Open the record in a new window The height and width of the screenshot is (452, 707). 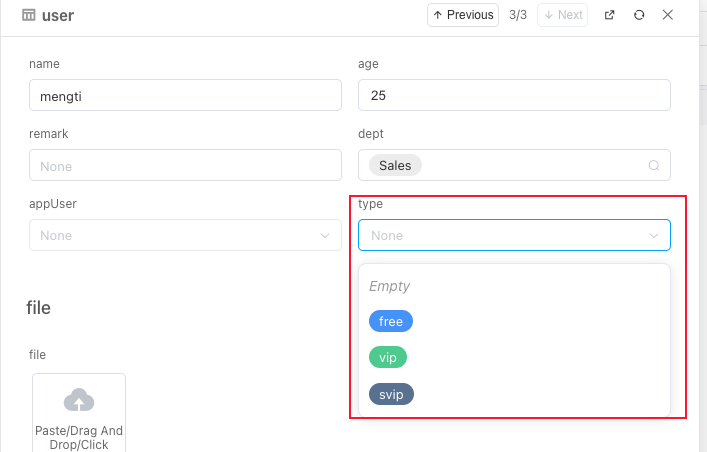point(609,15)
